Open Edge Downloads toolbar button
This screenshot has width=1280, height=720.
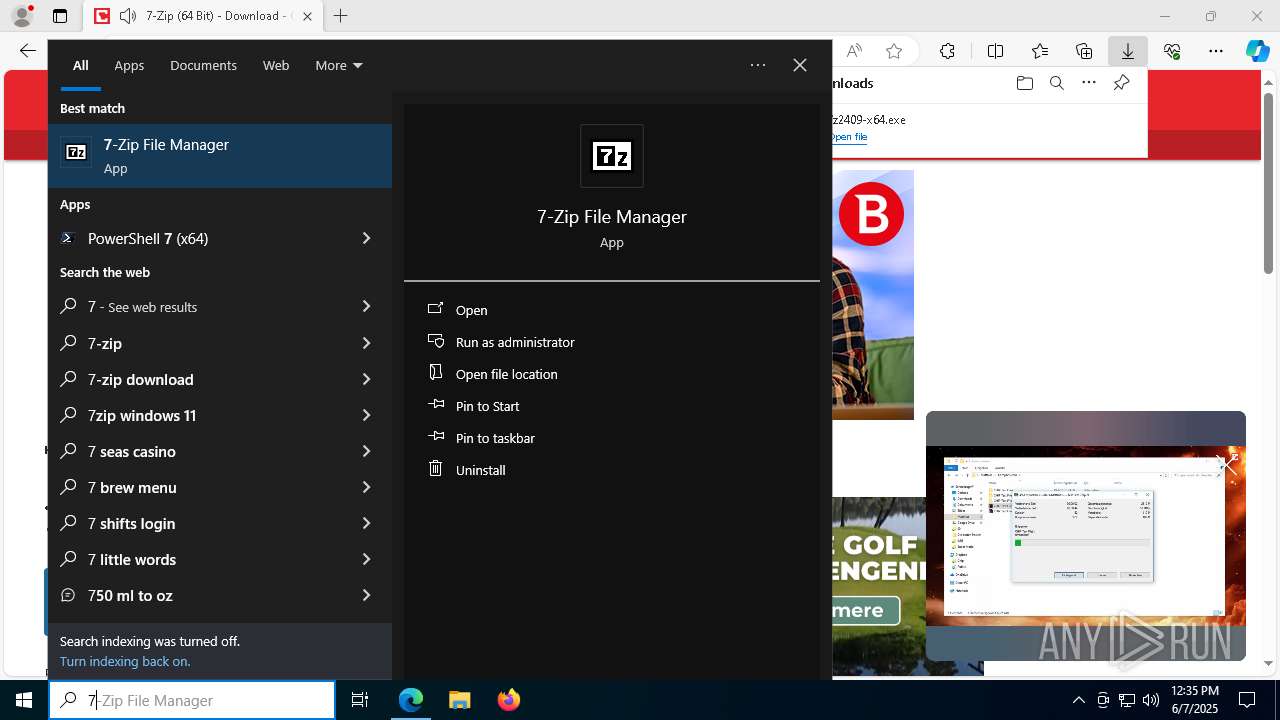pyautogui.click(x=1127, y=51)
